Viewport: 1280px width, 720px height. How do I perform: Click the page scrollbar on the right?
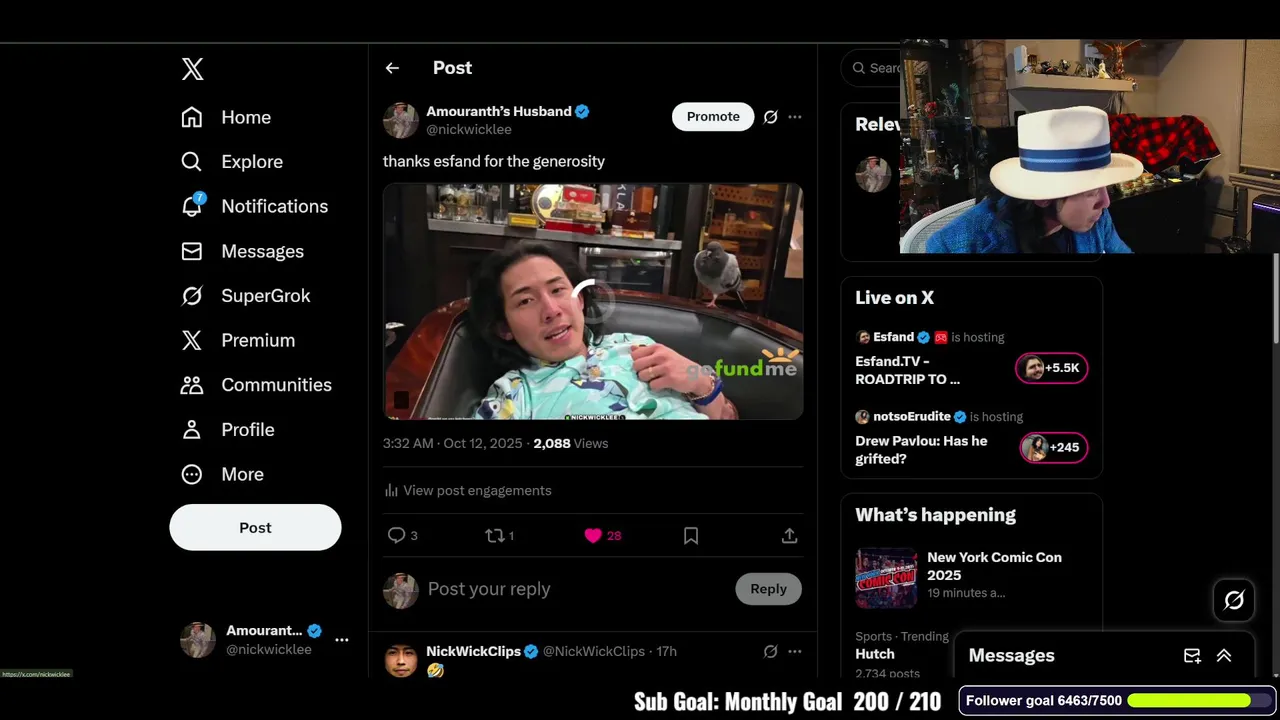tap(1275, 300)
